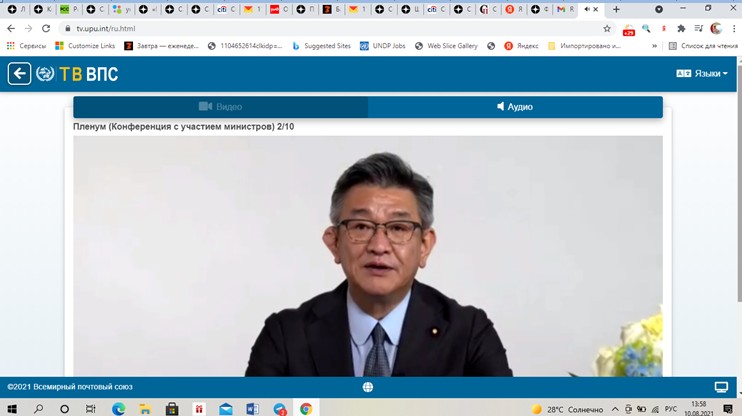Open Word from the taskbar
The image size is (742, 416).
pos(252,408)
